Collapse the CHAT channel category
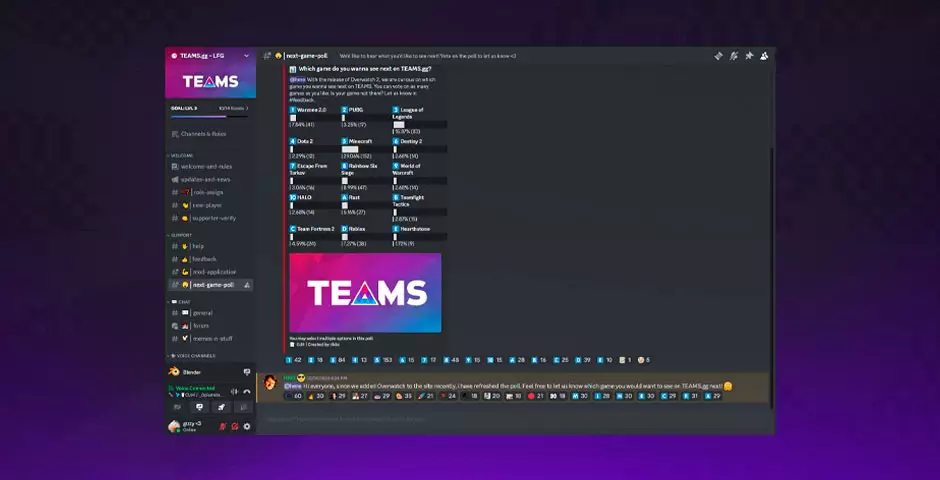 tap(180, 301)
